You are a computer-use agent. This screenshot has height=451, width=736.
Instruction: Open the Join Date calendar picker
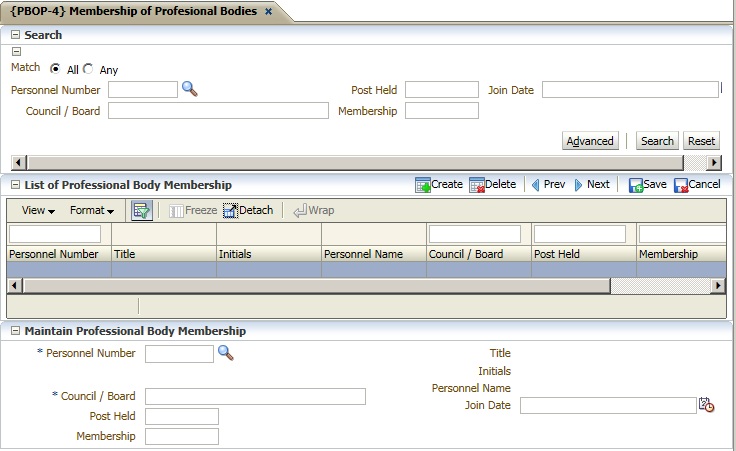(x=707, y=405)
